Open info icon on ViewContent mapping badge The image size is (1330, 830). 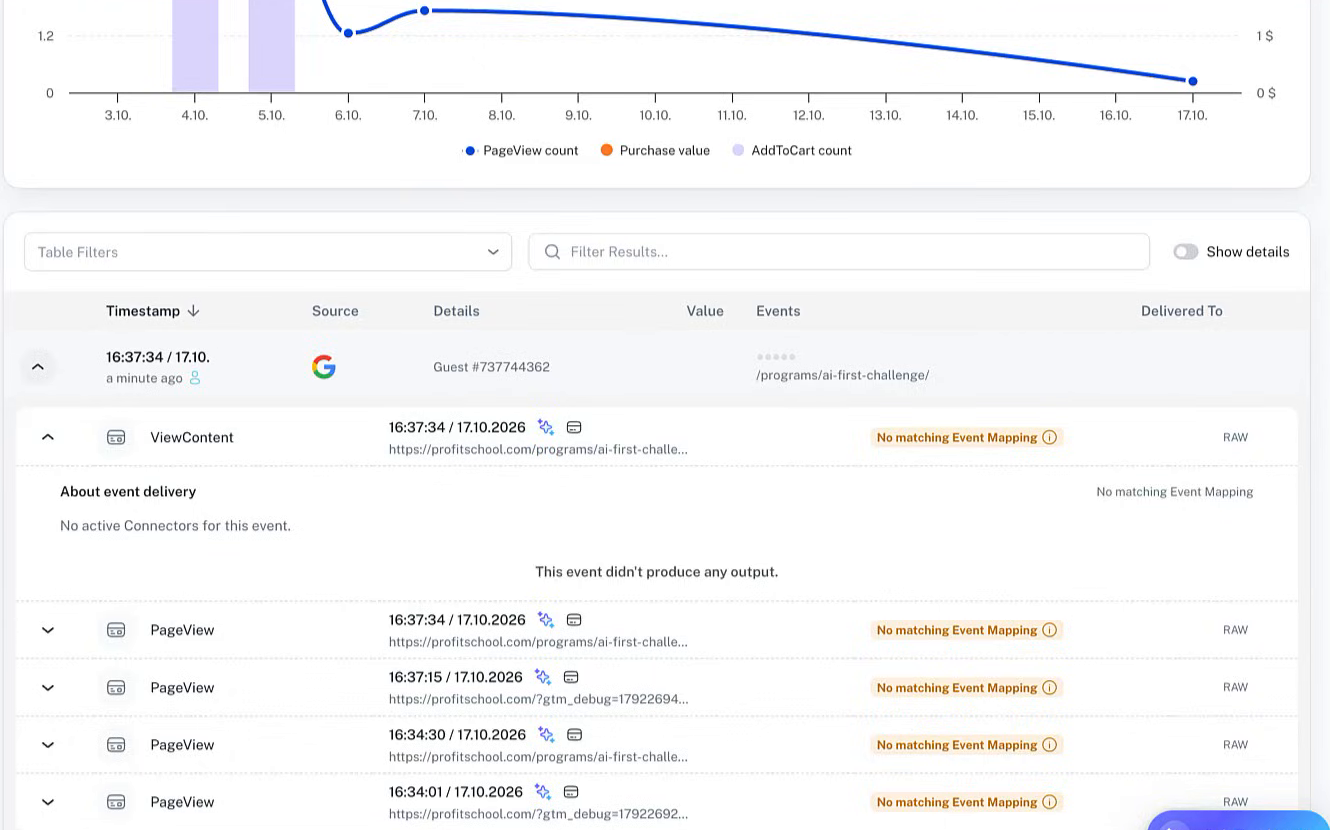pos(1049,437)
